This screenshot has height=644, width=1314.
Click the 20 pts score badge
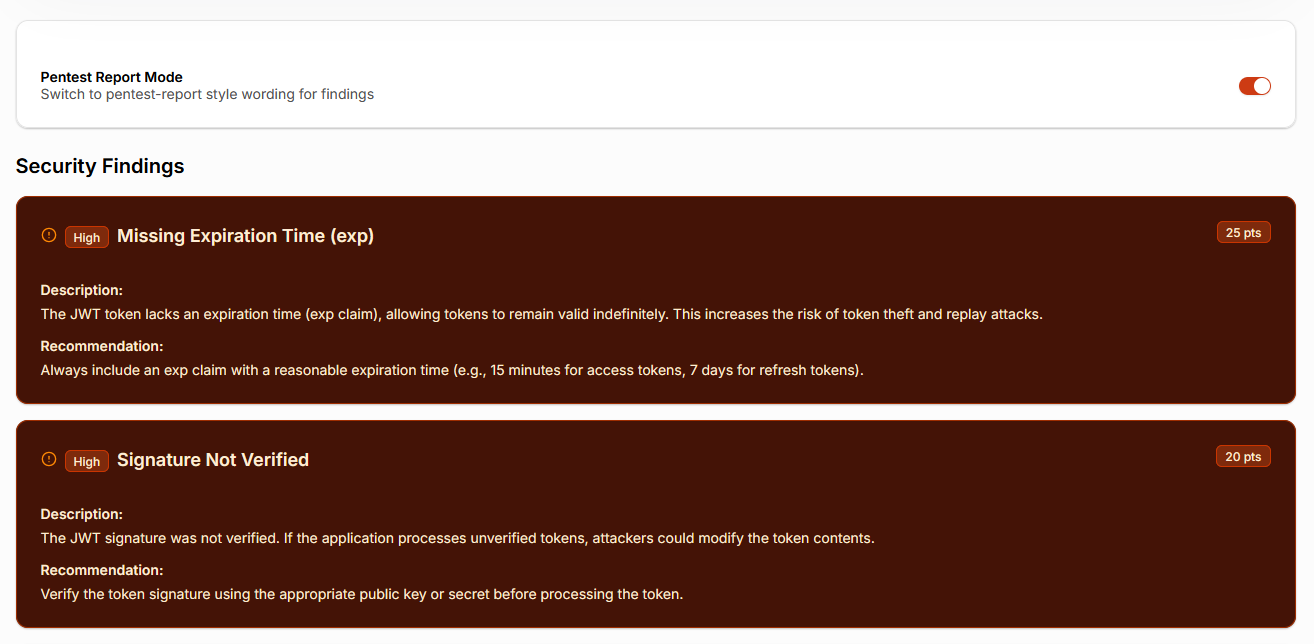coord(1243,457)
